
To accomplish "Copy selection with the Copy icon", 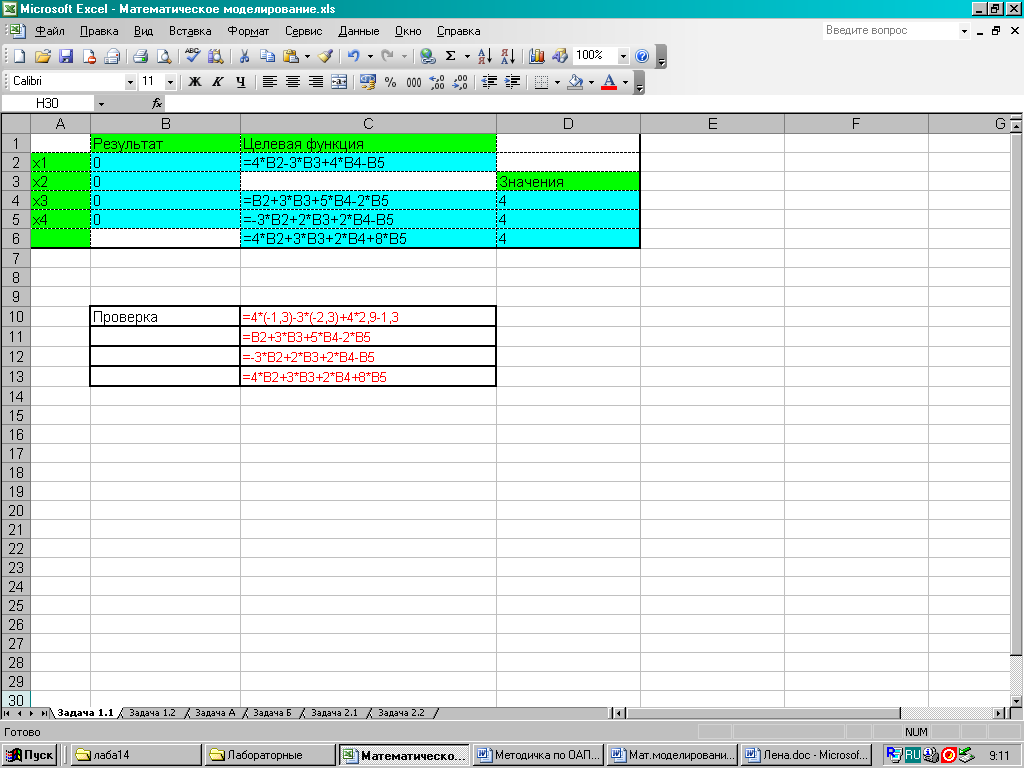I will point(267,56).
